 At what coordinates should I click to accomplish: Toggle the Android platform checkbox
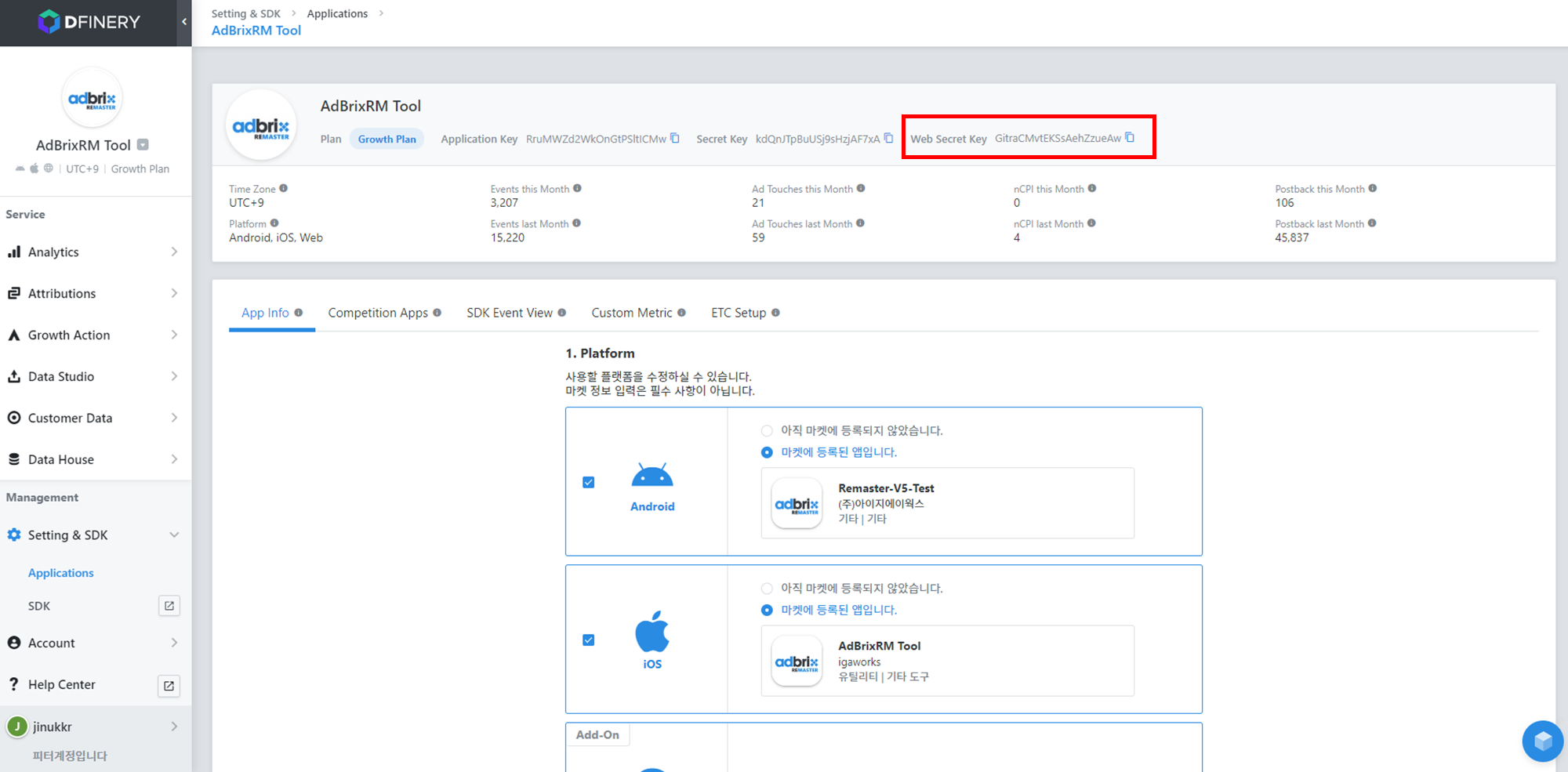point(589,482)
